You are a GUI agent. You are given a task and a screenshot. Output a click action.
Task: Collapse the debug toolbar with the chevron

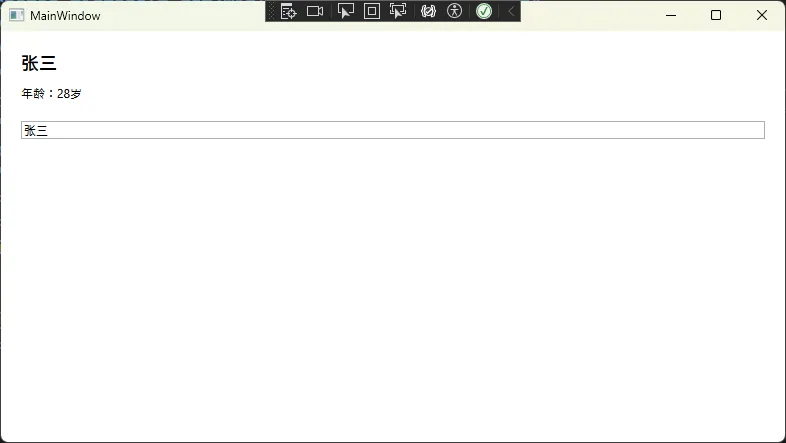pyautogui.click(x=511, y=11)
